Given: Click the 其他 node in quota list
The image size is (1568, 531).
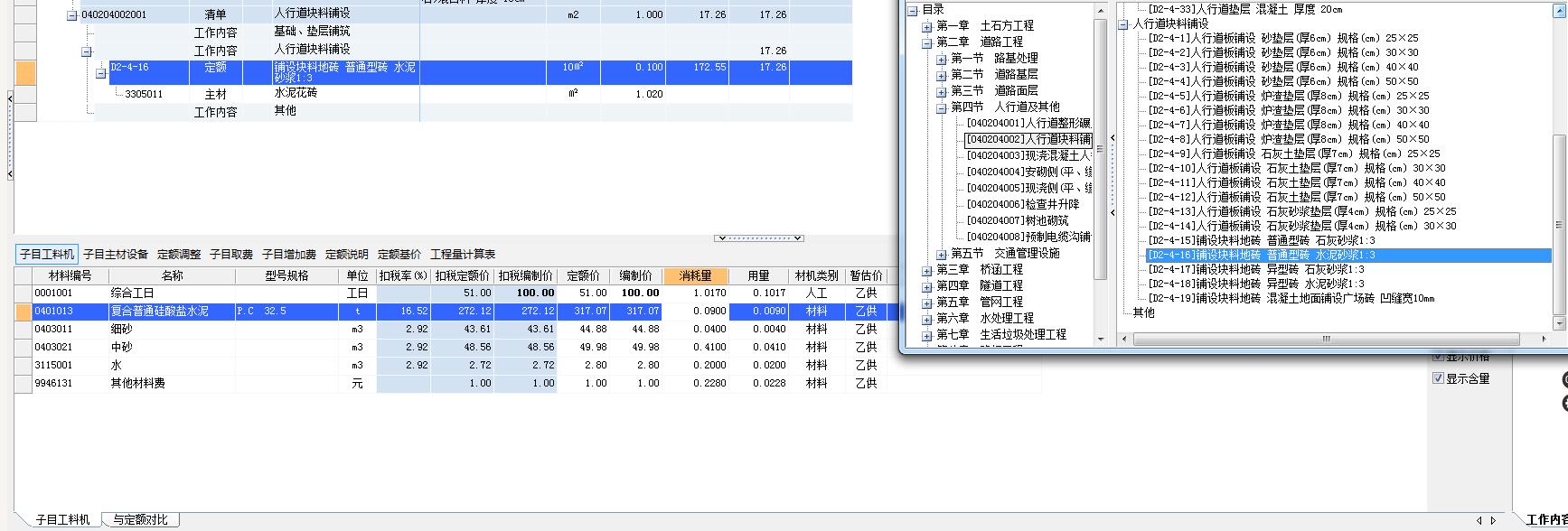Looking at the screenshot, I should [x=1144, y=313].
